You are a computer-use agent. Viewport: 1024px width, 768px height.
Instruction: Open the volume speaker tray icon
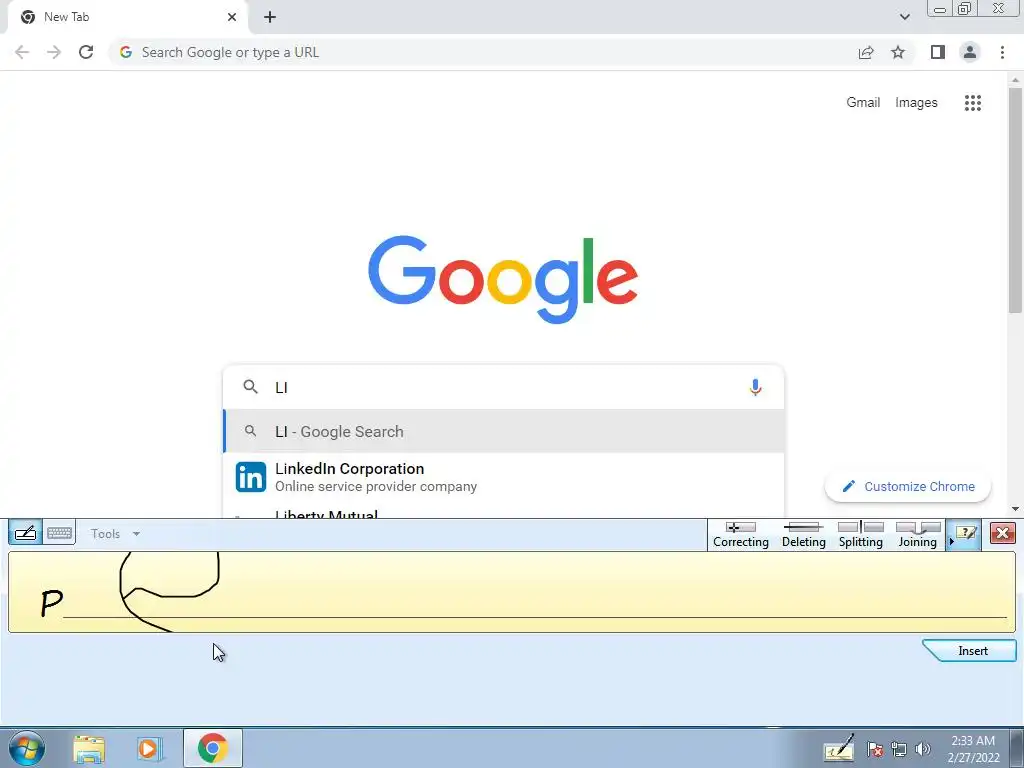[923, 749]
